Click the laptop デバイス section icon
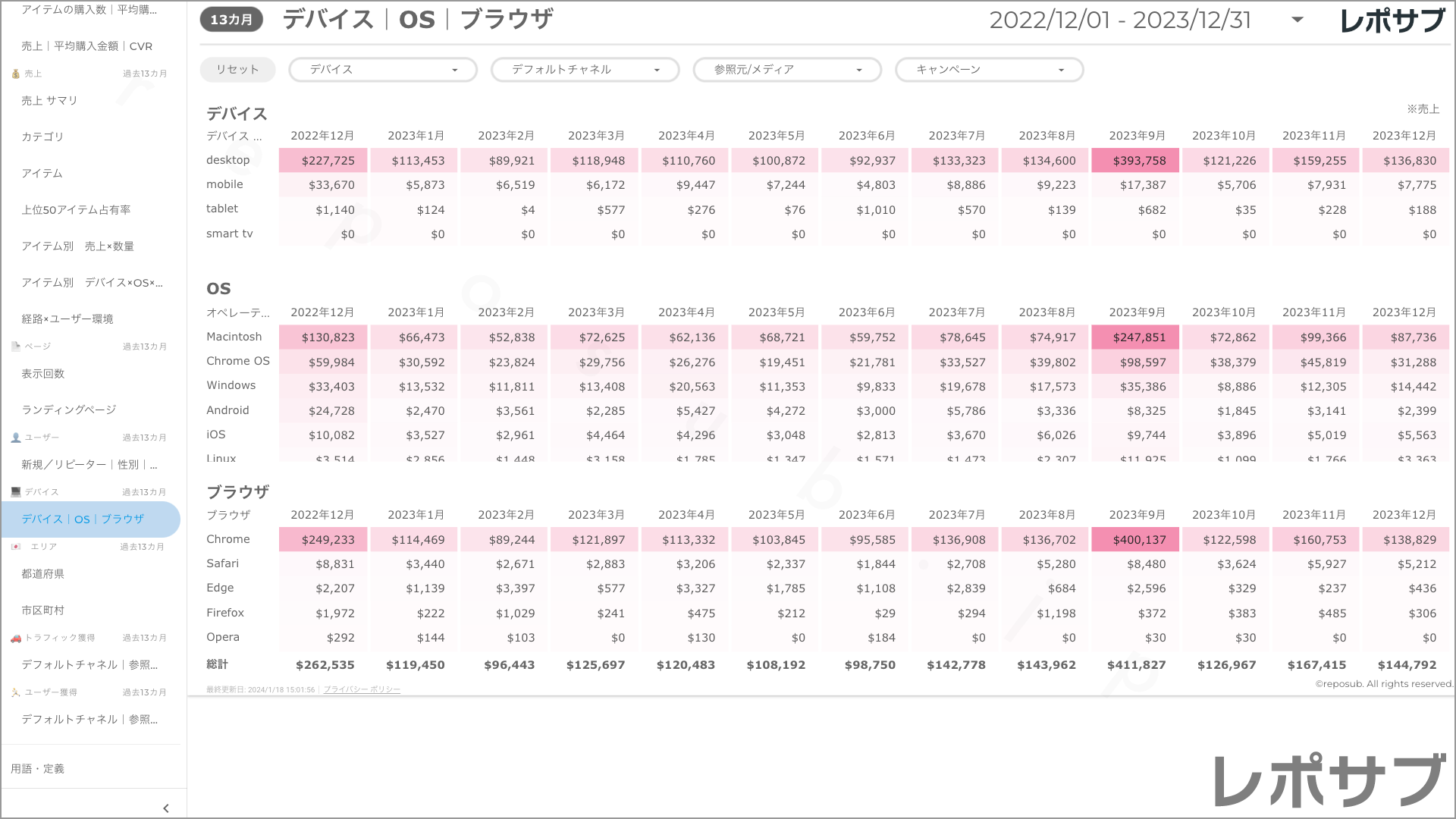Image resolution: width=1456 pixels, height=819 pixels. pyautogui.click(x=15, y=492)
